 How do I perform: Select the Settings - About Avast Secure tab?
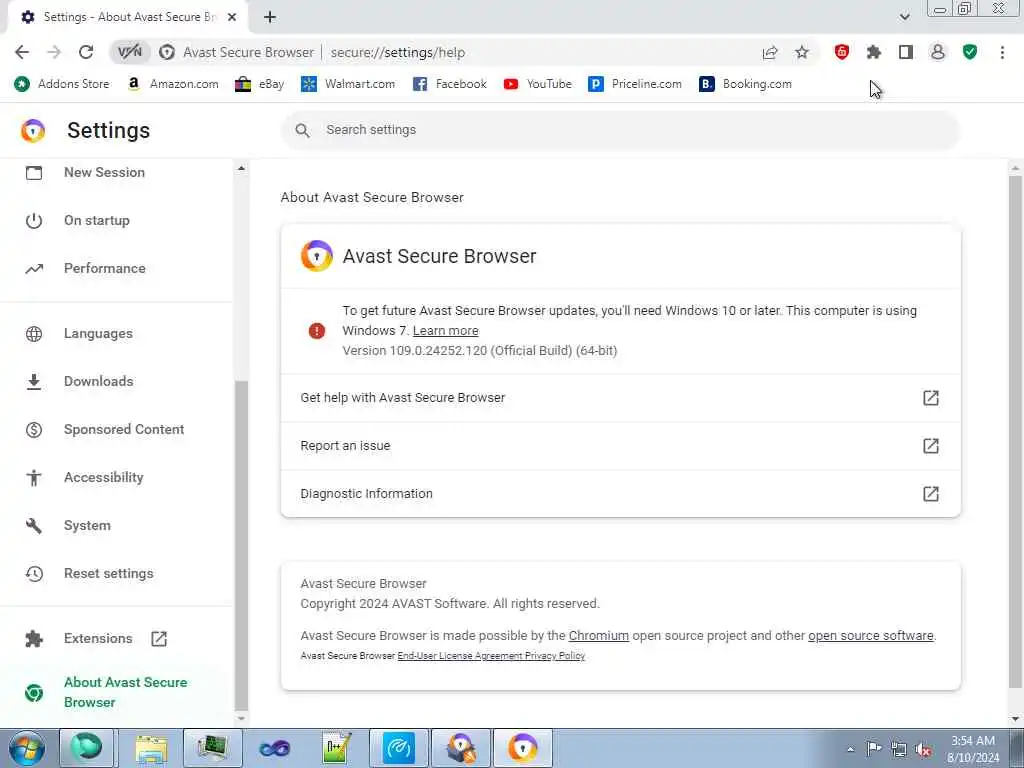127,17
